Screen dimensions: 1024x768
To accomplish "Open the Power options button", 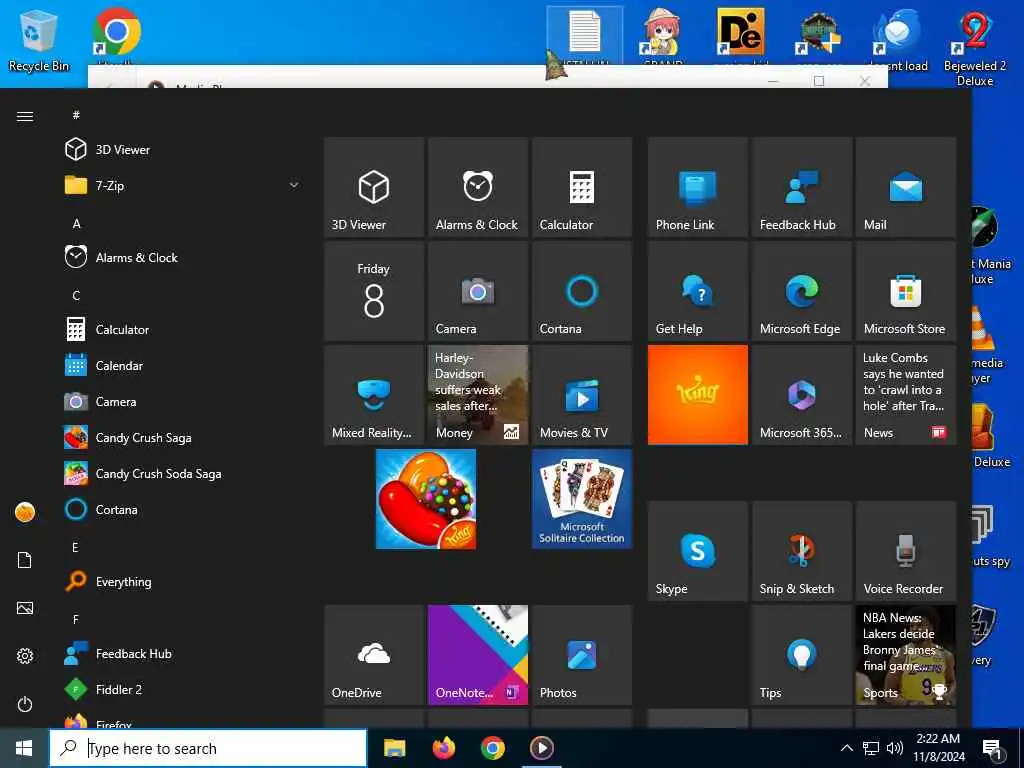I will coord(25,704).
